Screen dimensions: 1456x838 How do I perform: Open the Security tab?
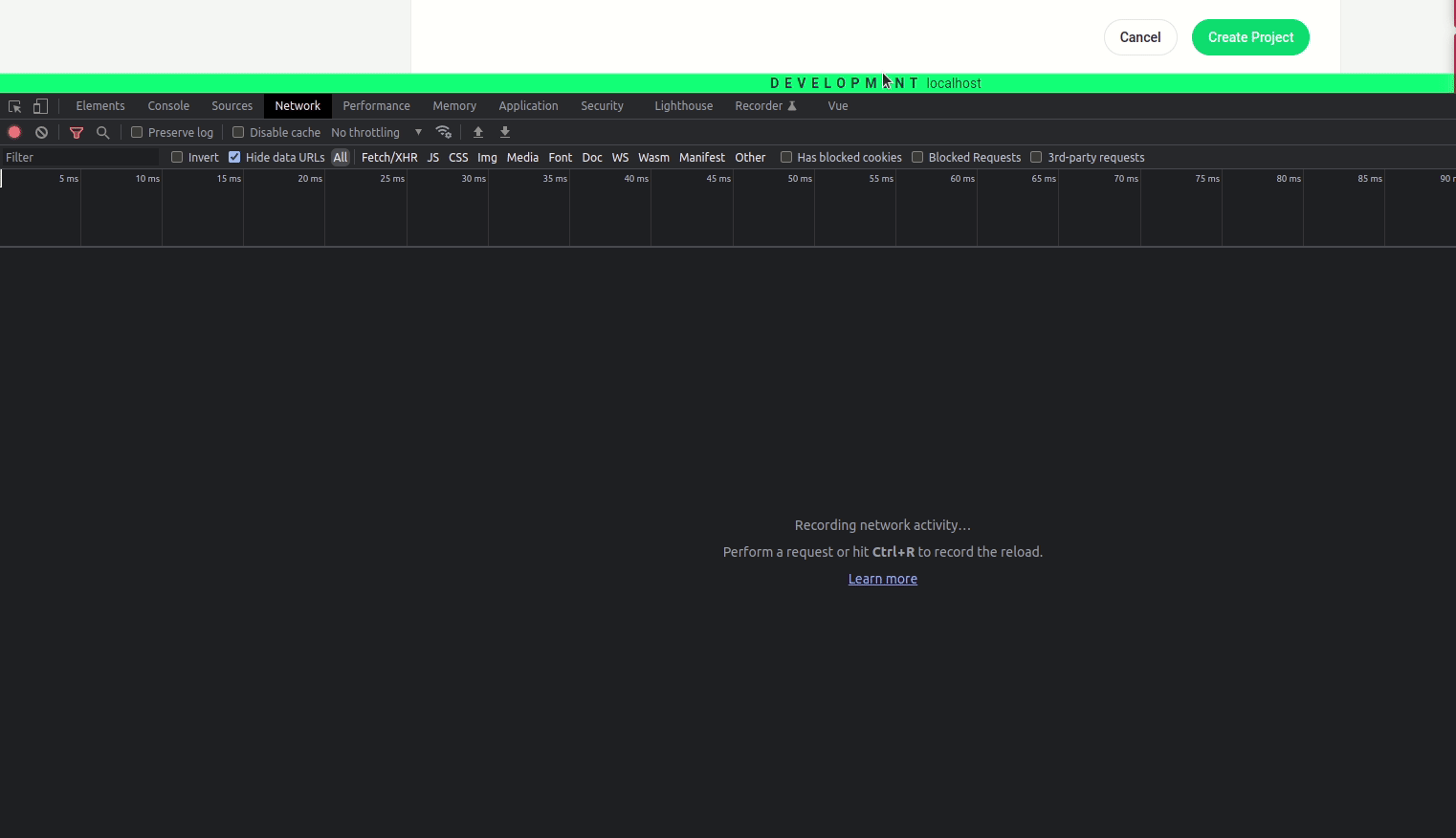point(602,106)
